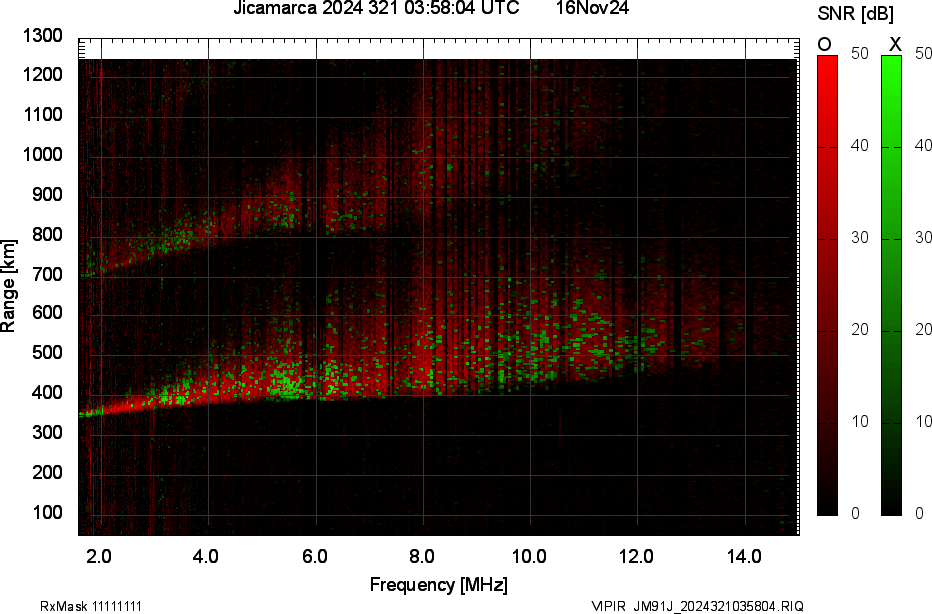Click the 8.0 frequency tick label
The image size is (932, 614).
421,556
